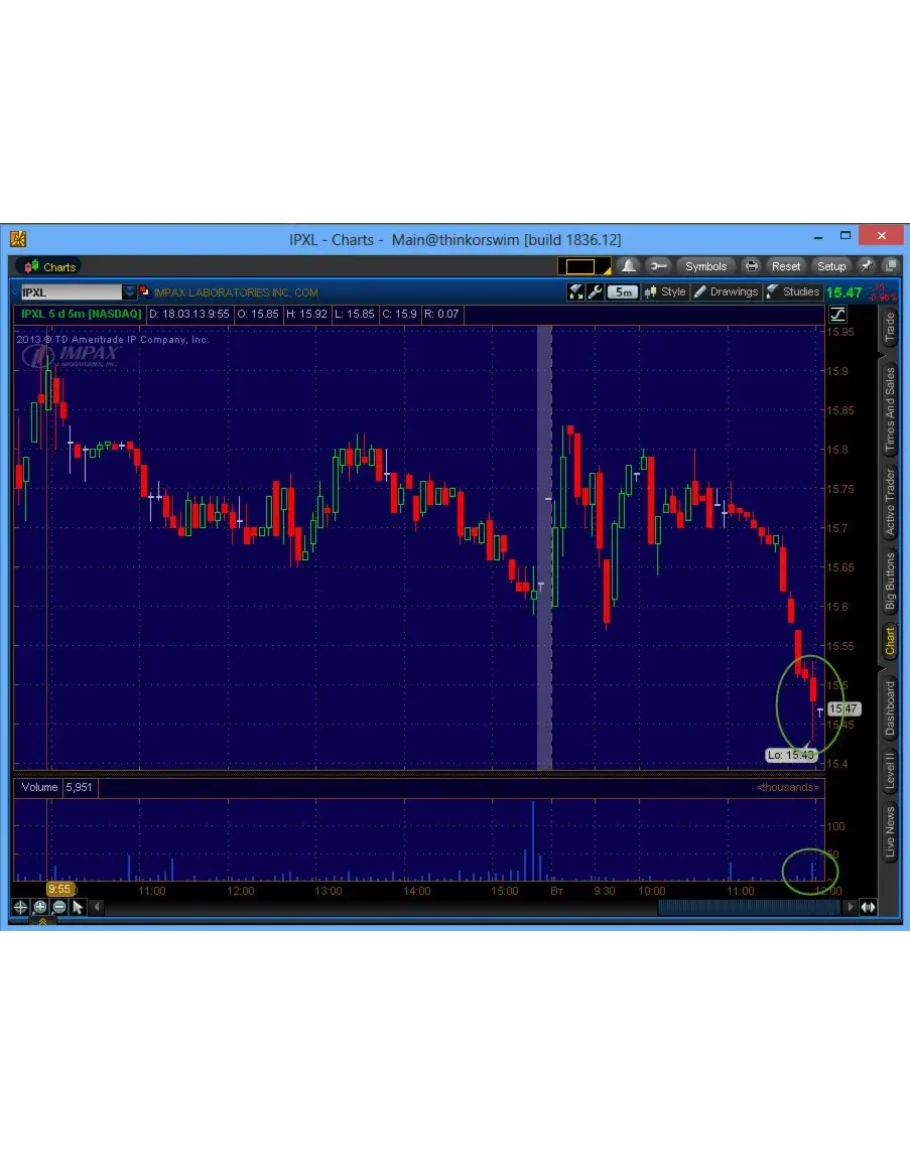Viewport: 910px width, 1155px height.
Task: Toggle the yellow-framed color link box
Action: click(x=582, y=266)
